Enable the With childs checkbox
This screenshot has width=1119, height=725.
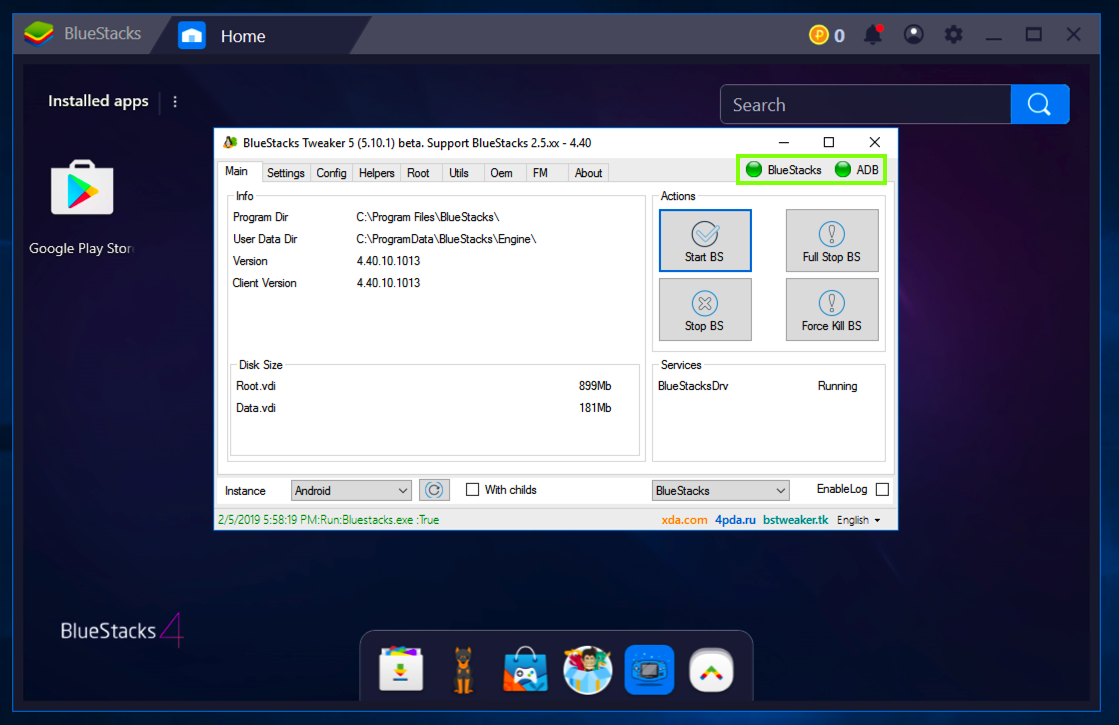(473, 490)
